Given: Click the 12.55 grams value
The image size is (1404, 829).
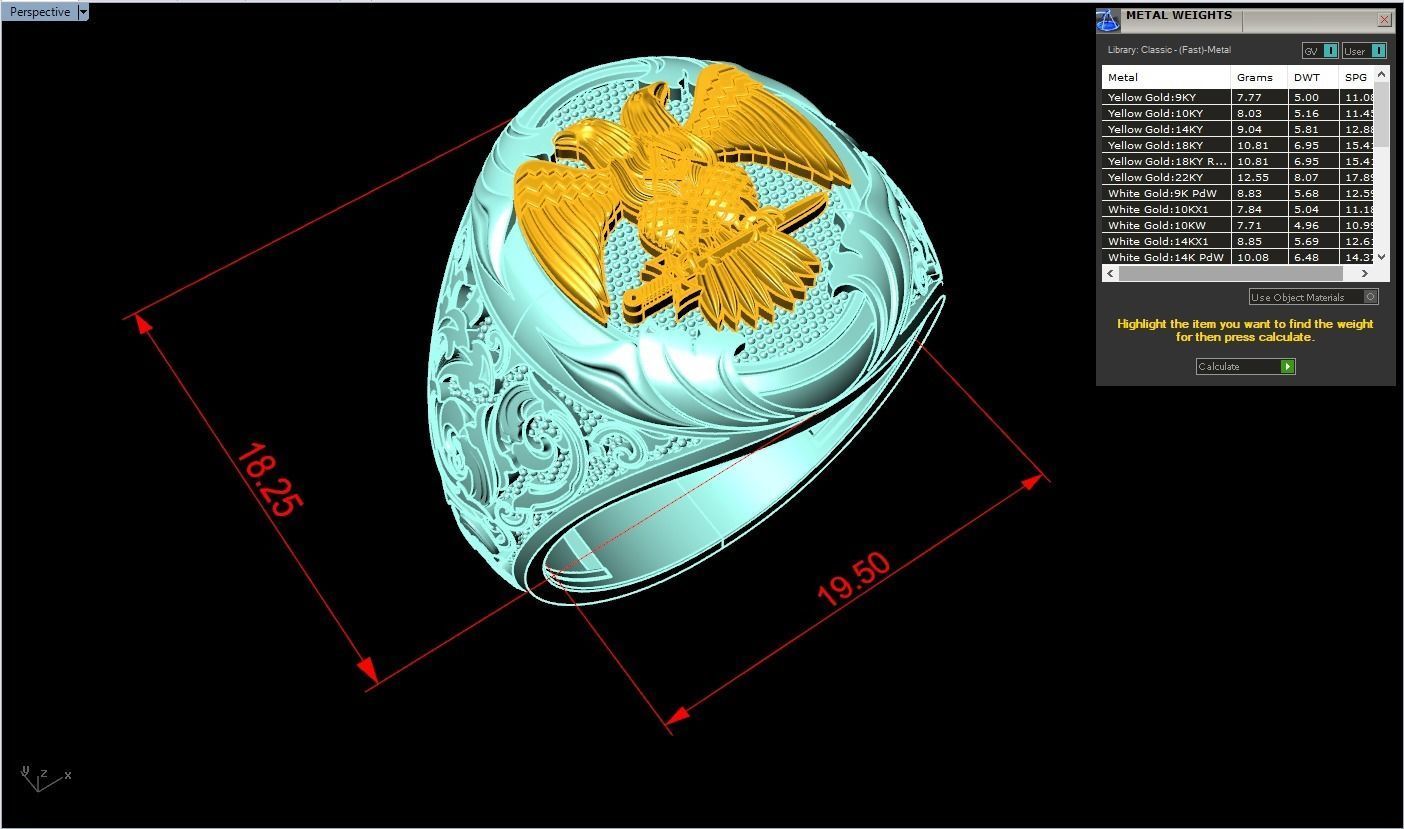Looking at the screenshot, I should [1252, 177].
